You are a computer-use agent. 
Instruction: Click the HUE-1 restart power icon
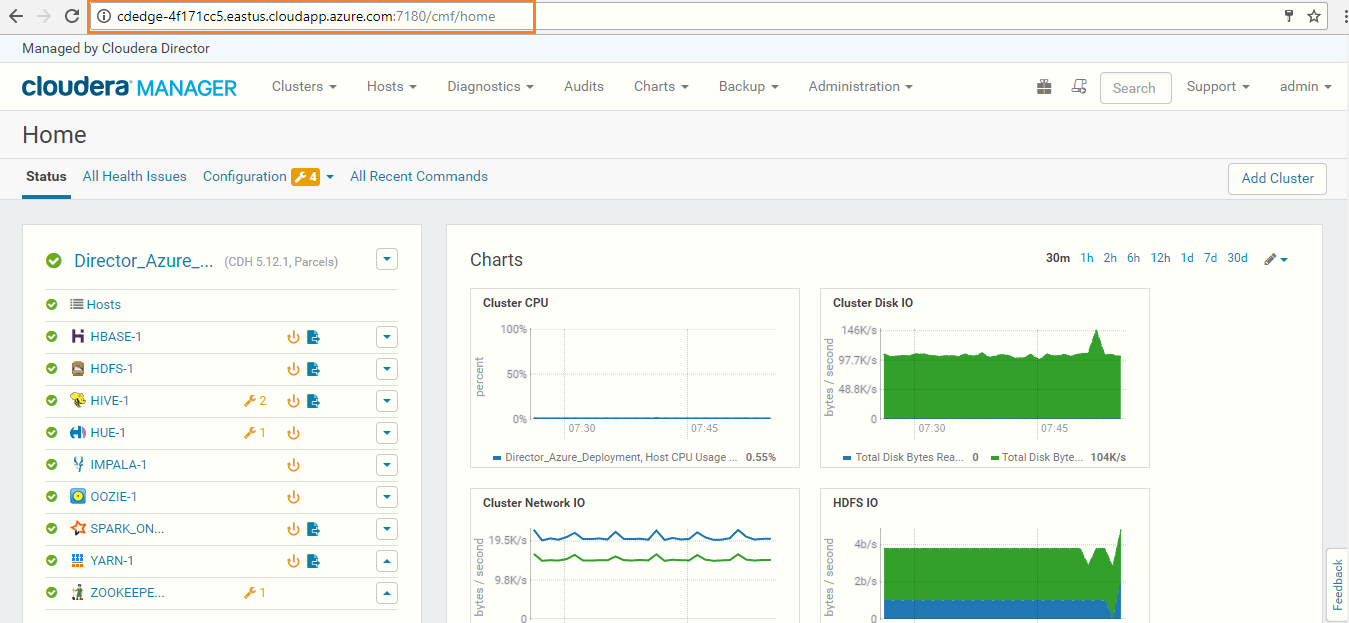click(x=293, y=433)
